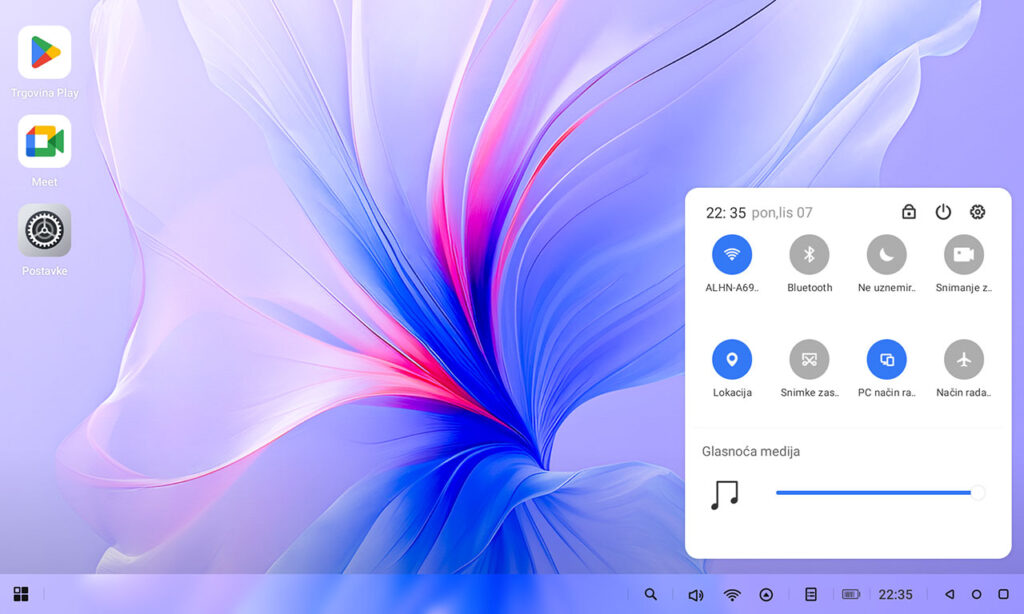Toggle airplane mode tile

(x=964, y=359)
